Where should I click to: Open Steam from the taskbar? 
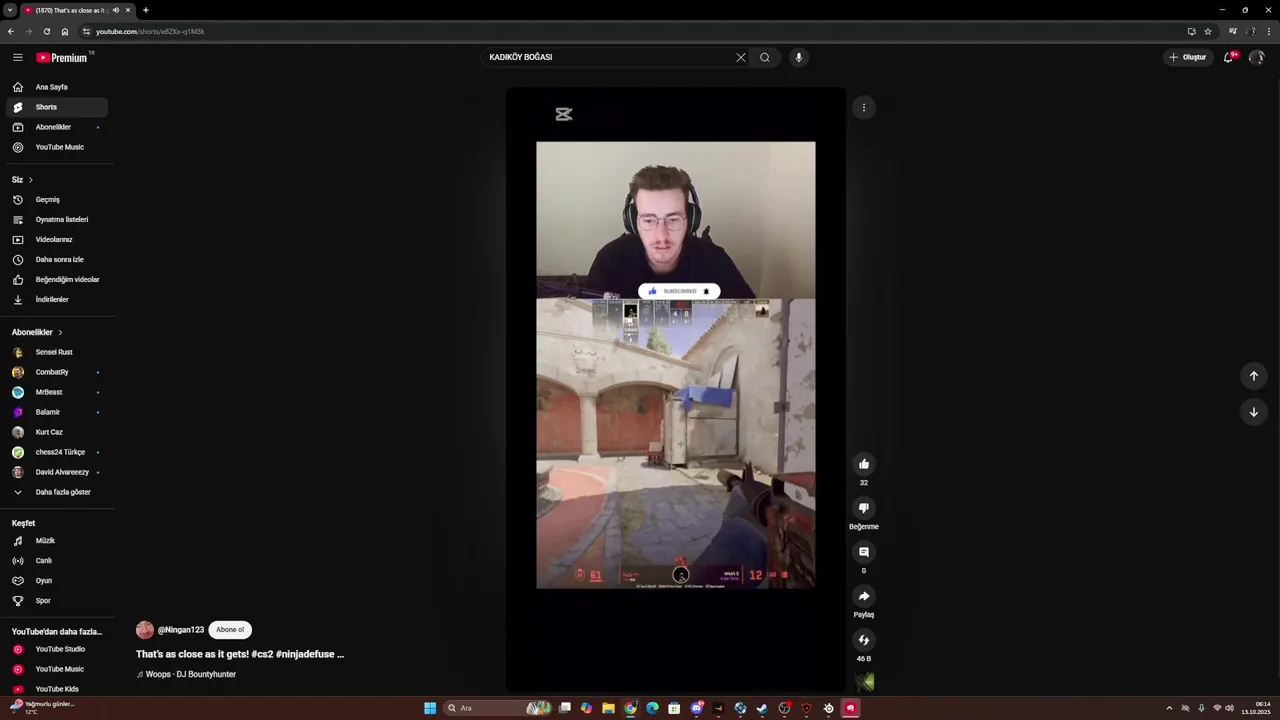click(x=762, y=708)
